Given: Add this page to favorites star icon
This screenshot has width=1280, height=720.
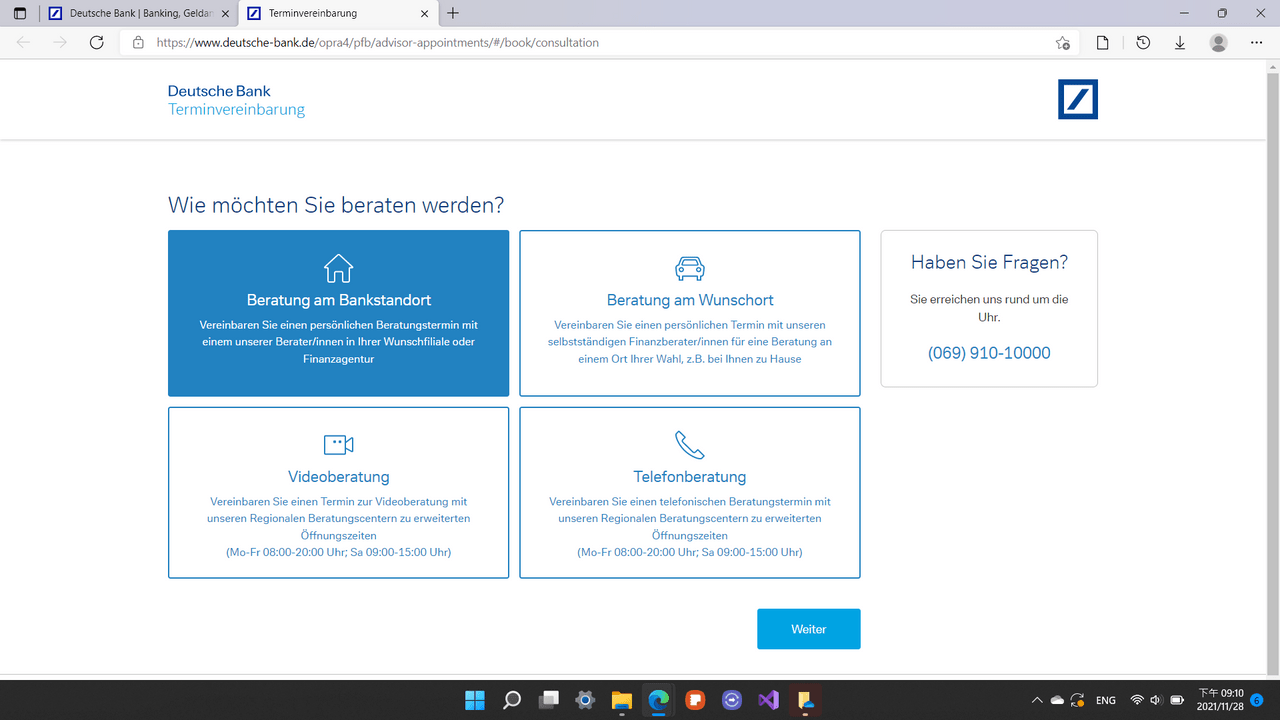Looking at the screenshot, I should point(1062,43).
